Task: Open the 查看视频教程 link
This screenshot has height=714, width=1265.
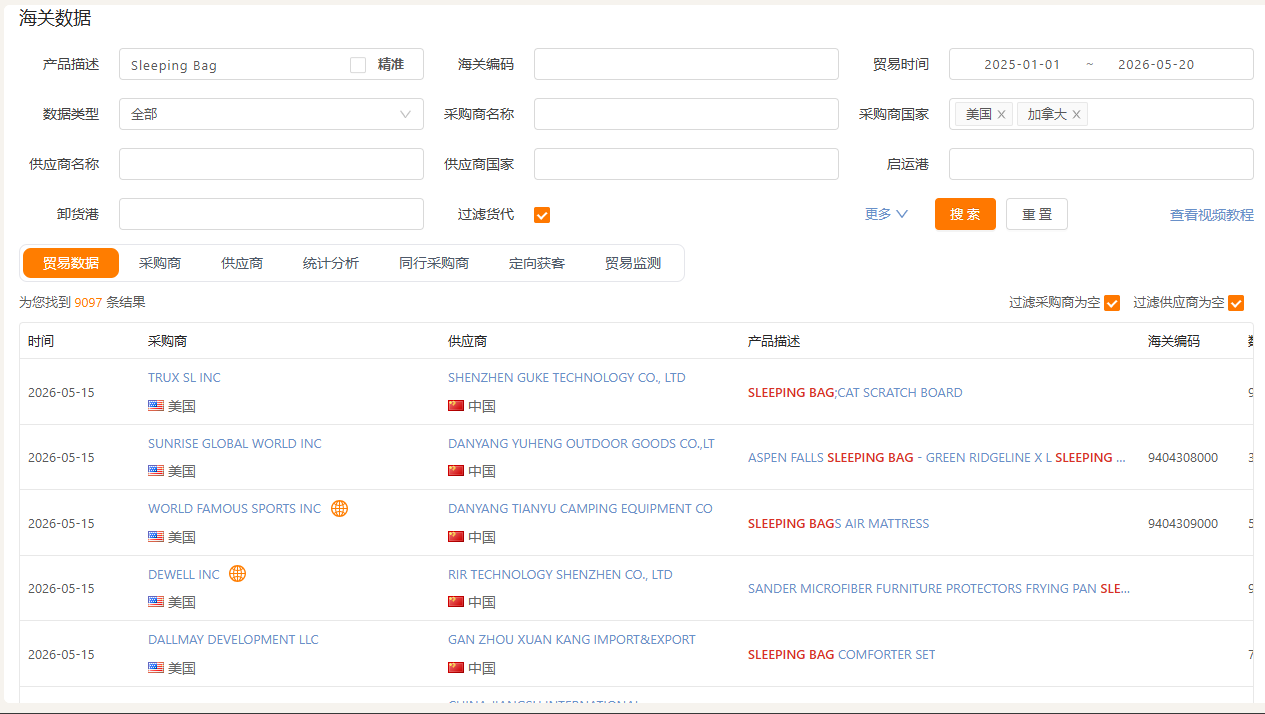Action: (1212, 215)
